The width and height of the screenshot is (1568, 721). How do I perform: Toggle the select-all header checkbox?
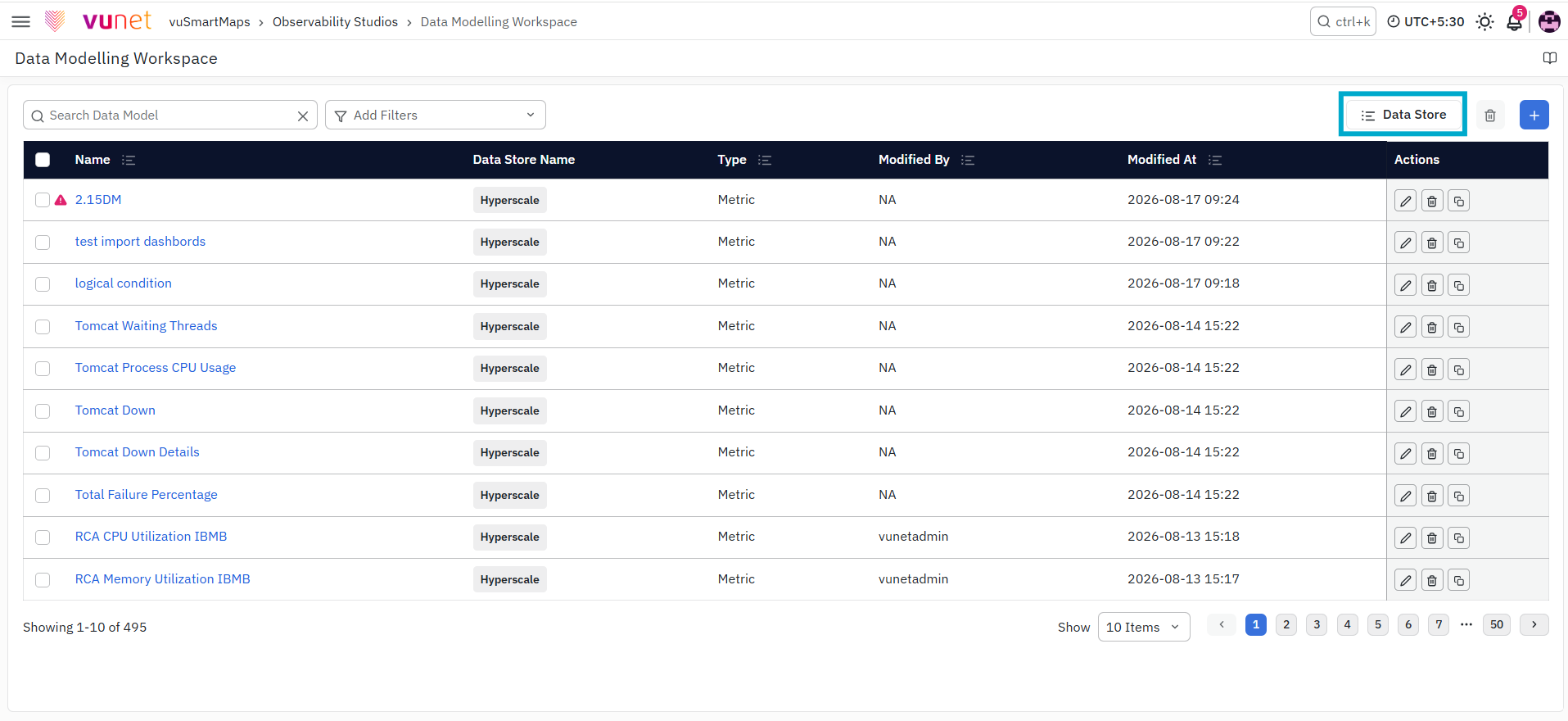point(43,160)
